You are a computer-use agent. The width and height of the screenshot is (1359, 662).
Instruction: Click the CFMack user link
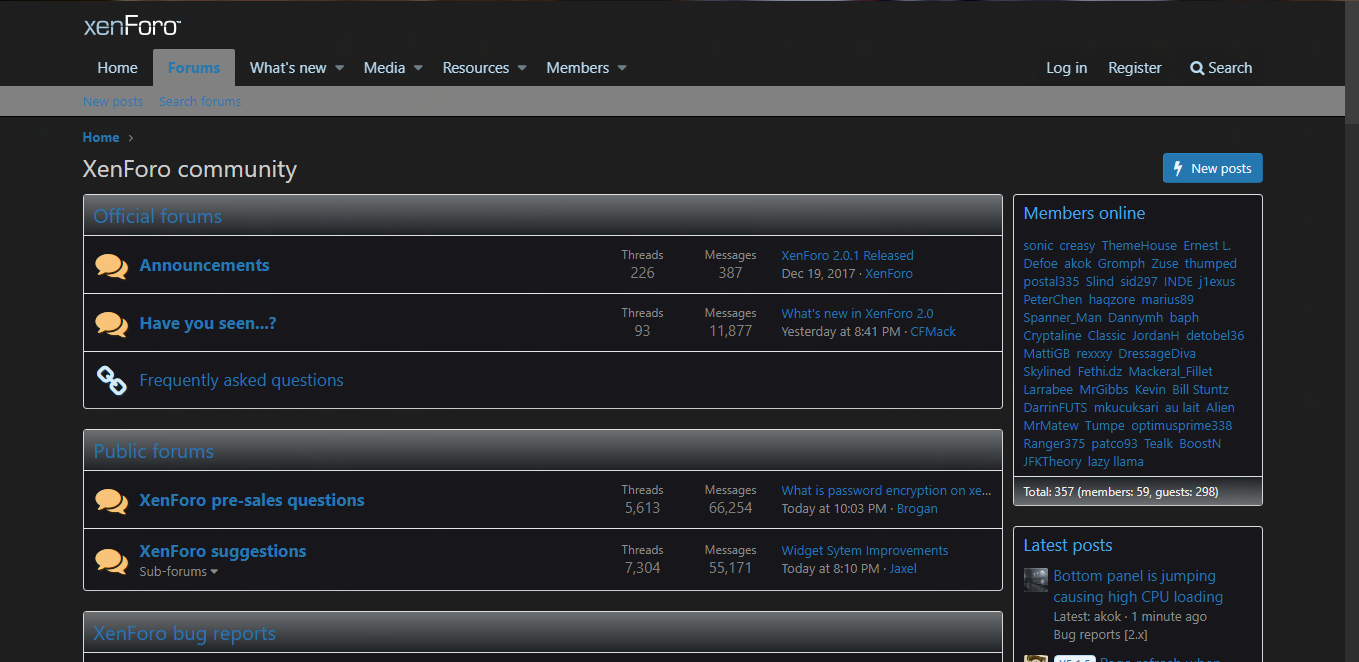933,331
